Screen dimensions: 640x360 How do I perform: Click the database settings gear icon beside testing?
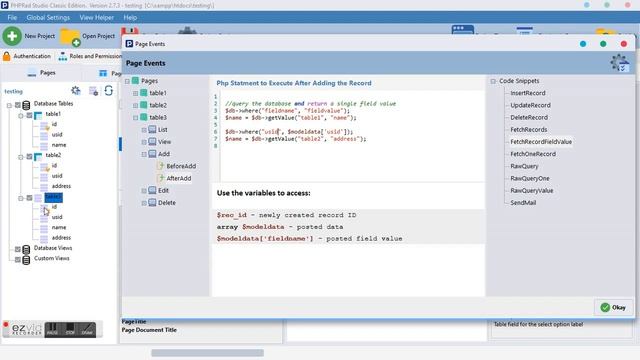click(x=76, y=91)
